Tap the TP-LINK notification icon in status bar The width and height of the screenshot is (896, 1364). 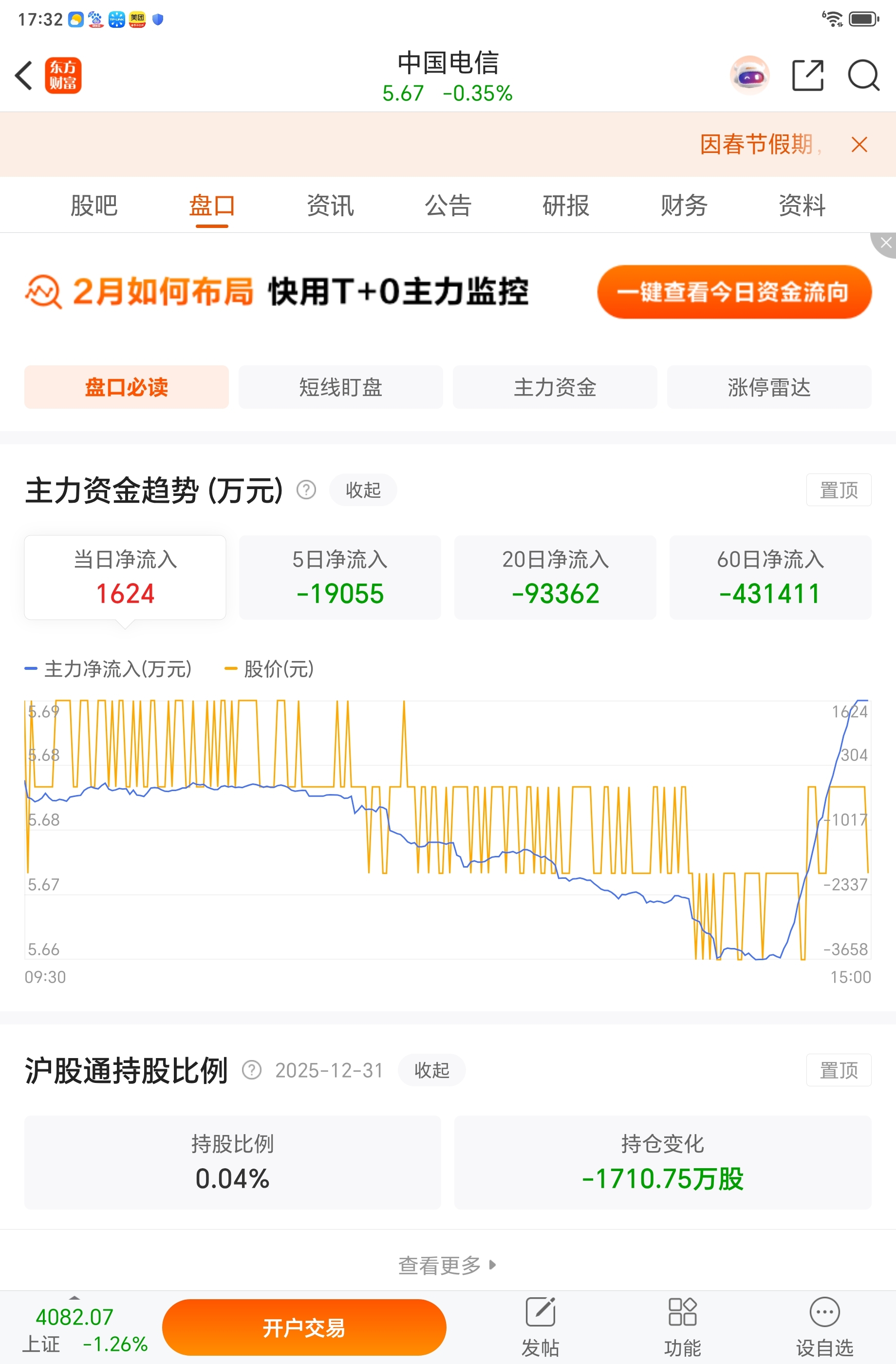(117, 19)
